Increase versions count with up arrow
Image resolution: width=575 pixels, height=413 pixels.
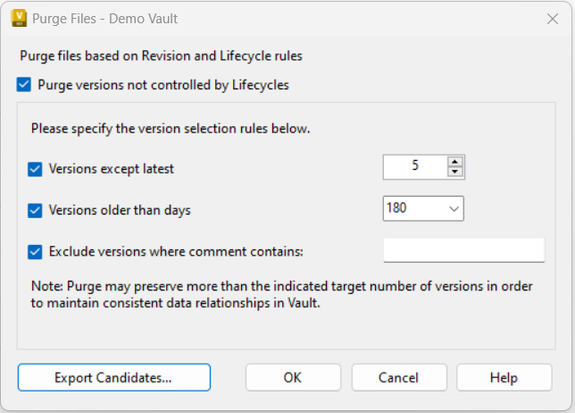(x=455, y=162)
